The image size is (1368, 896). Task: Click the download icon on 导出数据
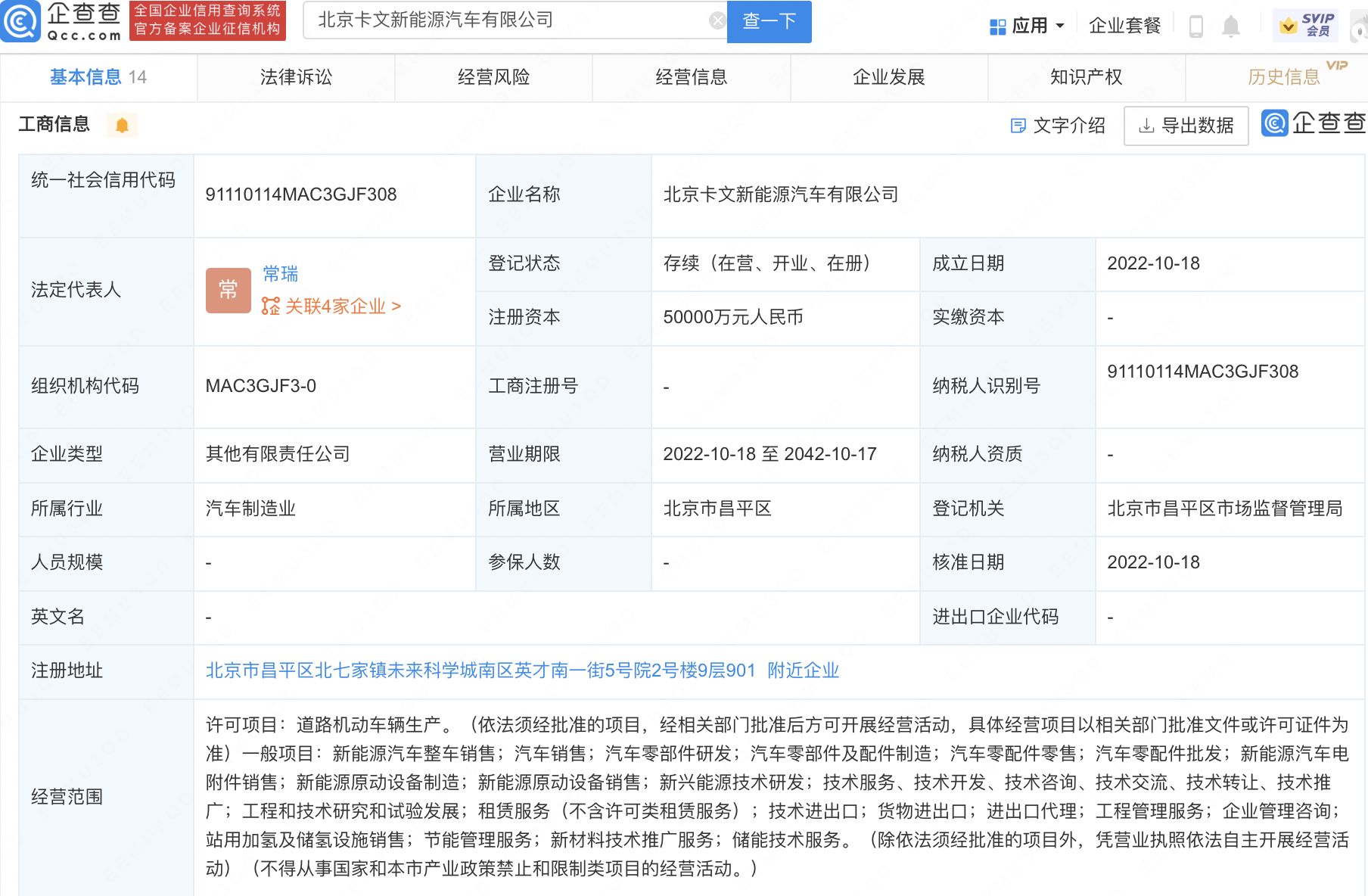[1147, 126]
